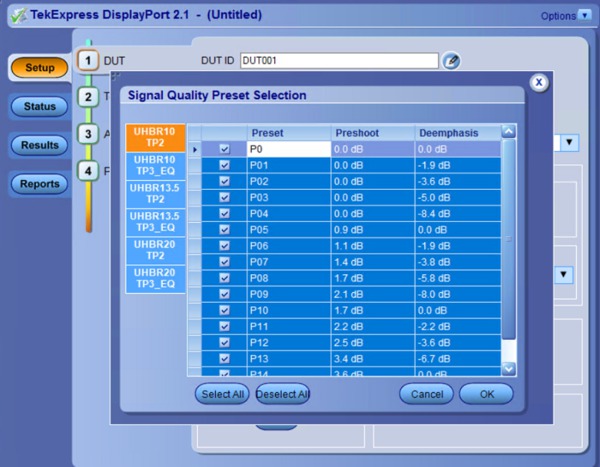Expand the upper right dropdown behind dialog
The image size is (600, 467).
tap(568, 143)
